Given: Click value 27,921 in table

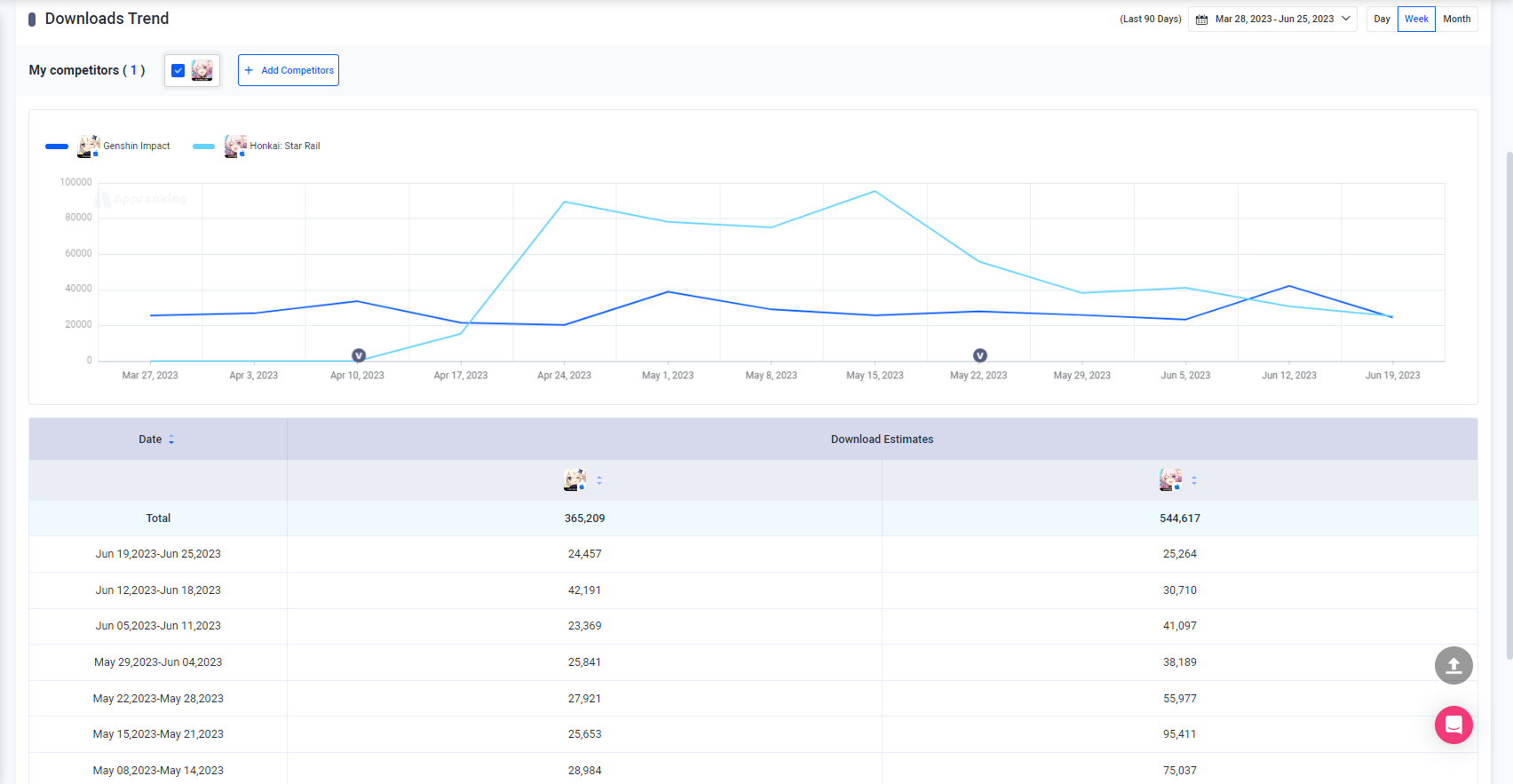Looking at the screenshot, I should (x=584, y=699).
